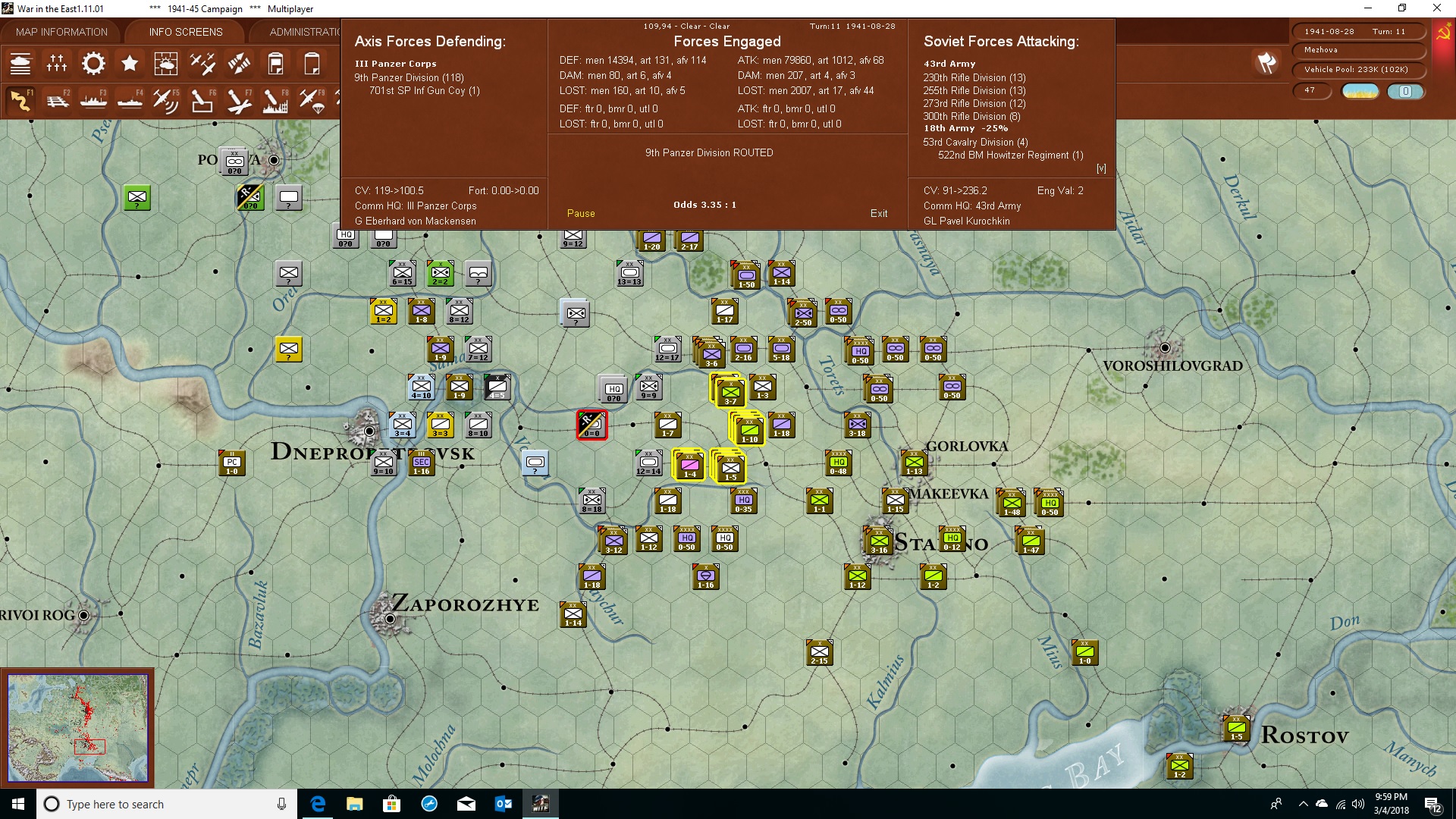Exit the combat report window
The height and width of the screenshot is (819, 1456).
[879, 213]
